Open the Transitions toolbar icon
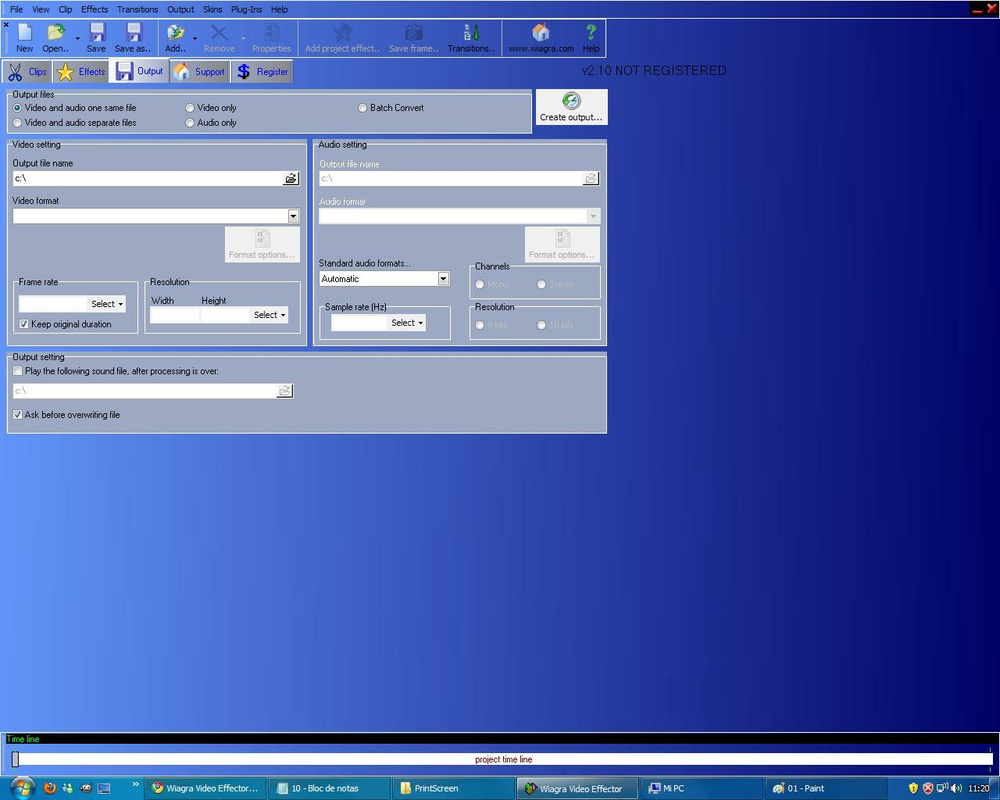Screen dimensions: 1000x800 pos(471,38)
